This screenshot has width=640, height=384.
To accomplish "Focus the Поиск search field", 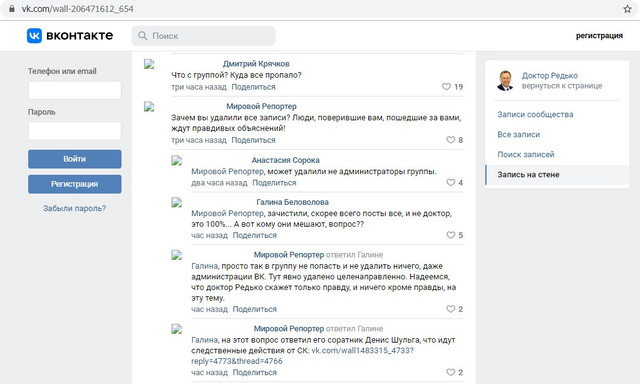I will (x=203, y=36).
